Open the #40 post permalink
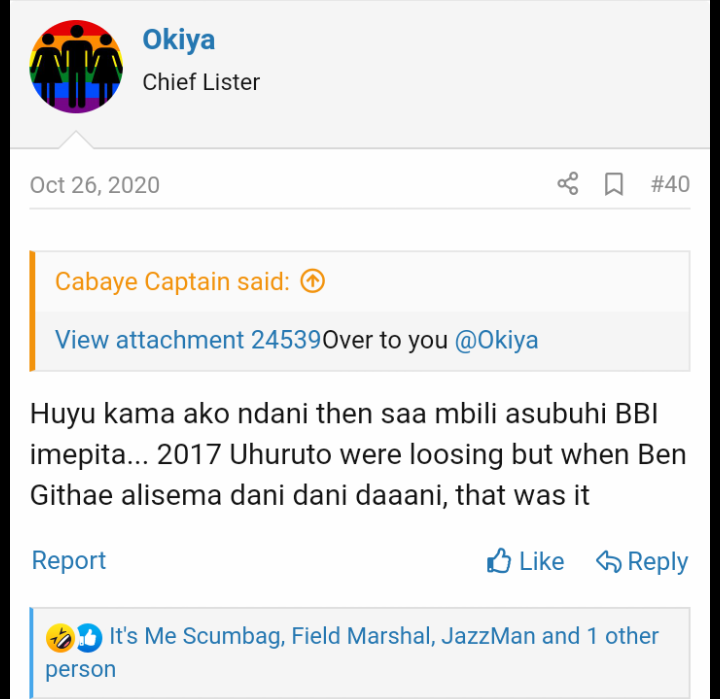Image resolution: width=720 pixels, height=699 pixels. [x=670, y=184]
